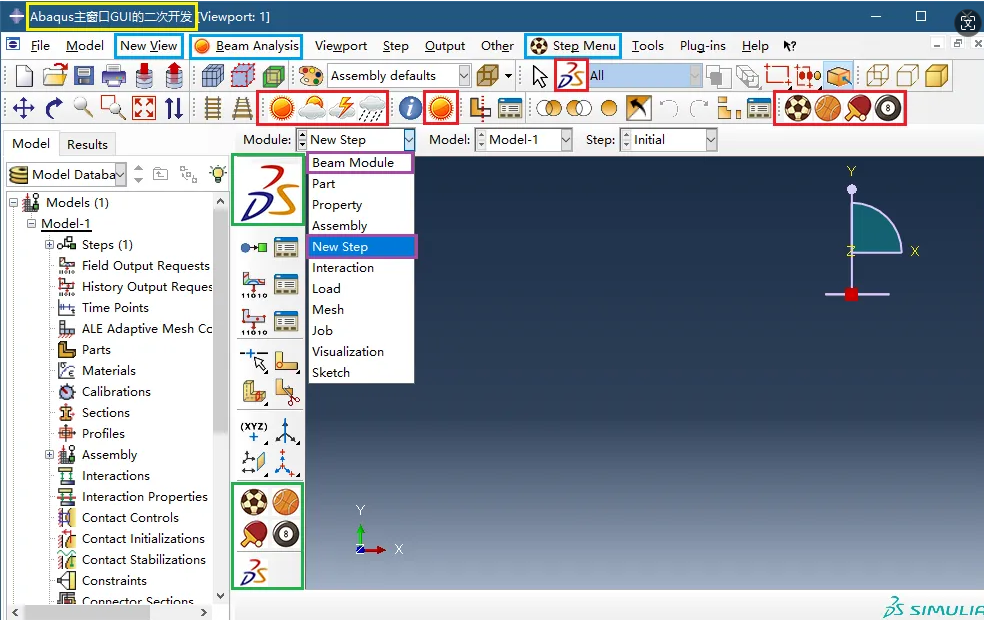Select Mesh in the module list
Screen dimensions: 984x620
[361, 309]
